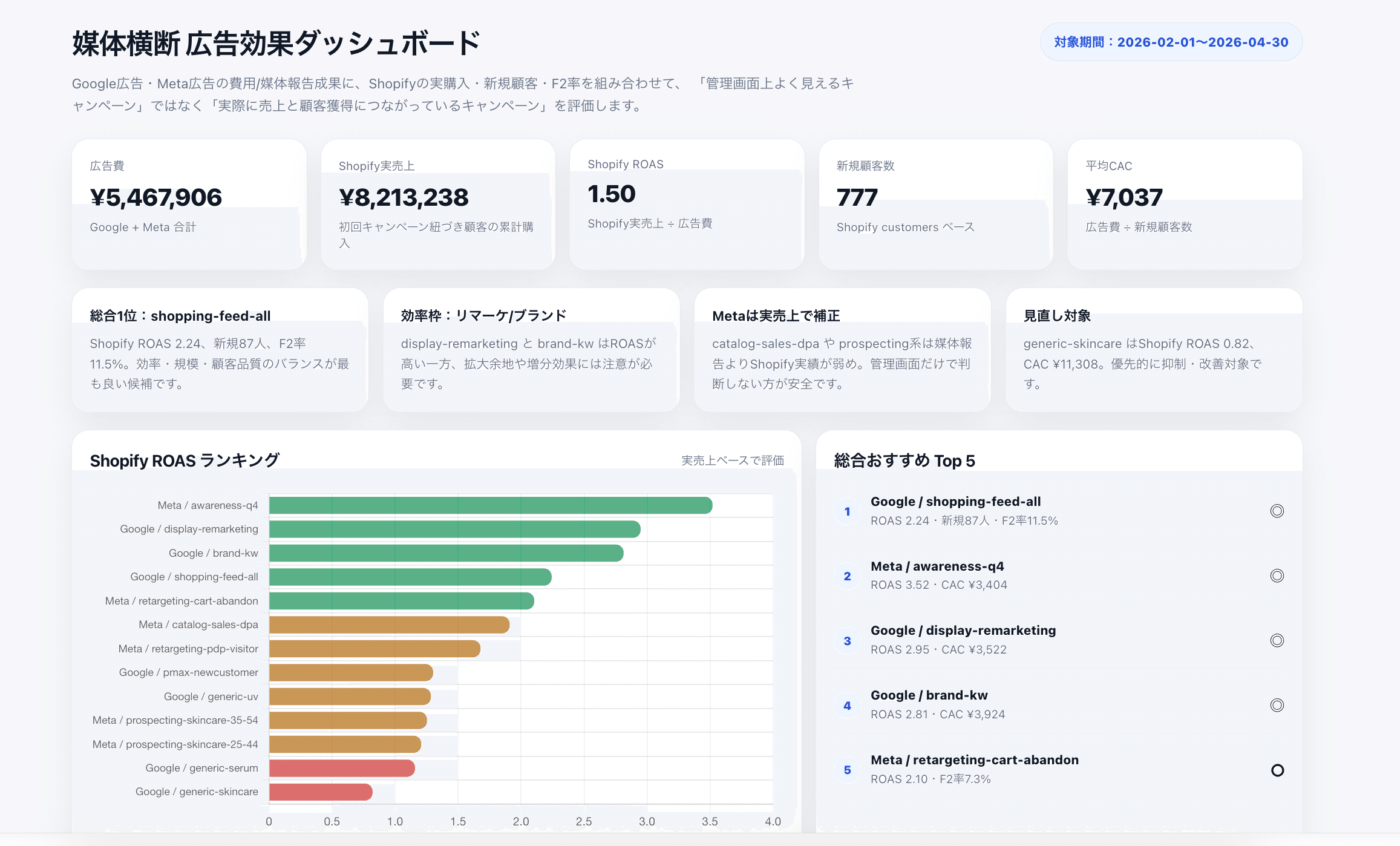Click rank badge 3 in Top 5
This screenshot has height=846, width=1400.
(847, 641)
